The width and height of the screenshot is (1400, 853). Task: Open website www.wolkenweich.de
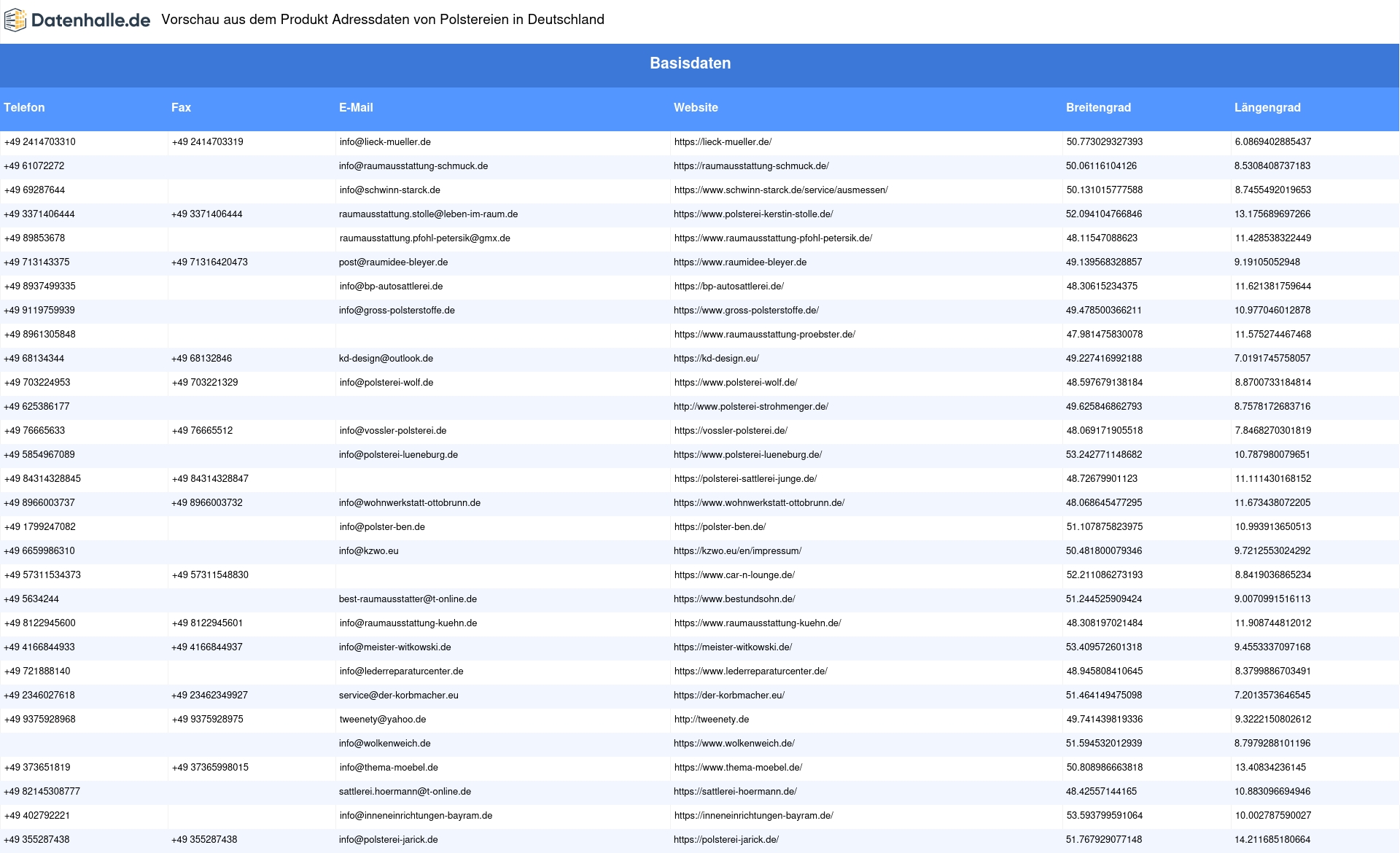tap(734, 744)
